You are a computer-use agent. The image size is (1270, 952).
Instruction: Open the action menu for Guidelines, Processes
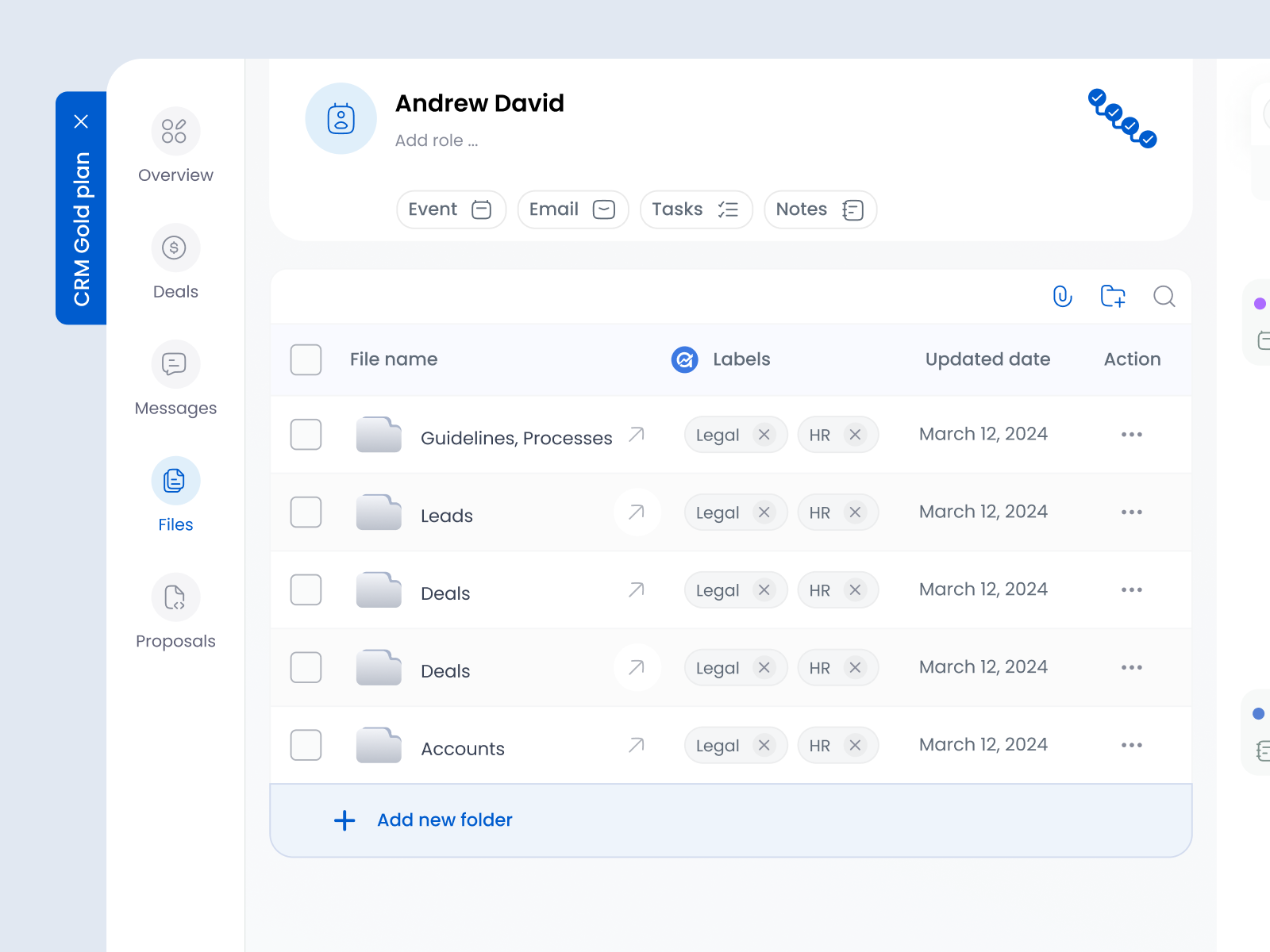(1131, 434)
